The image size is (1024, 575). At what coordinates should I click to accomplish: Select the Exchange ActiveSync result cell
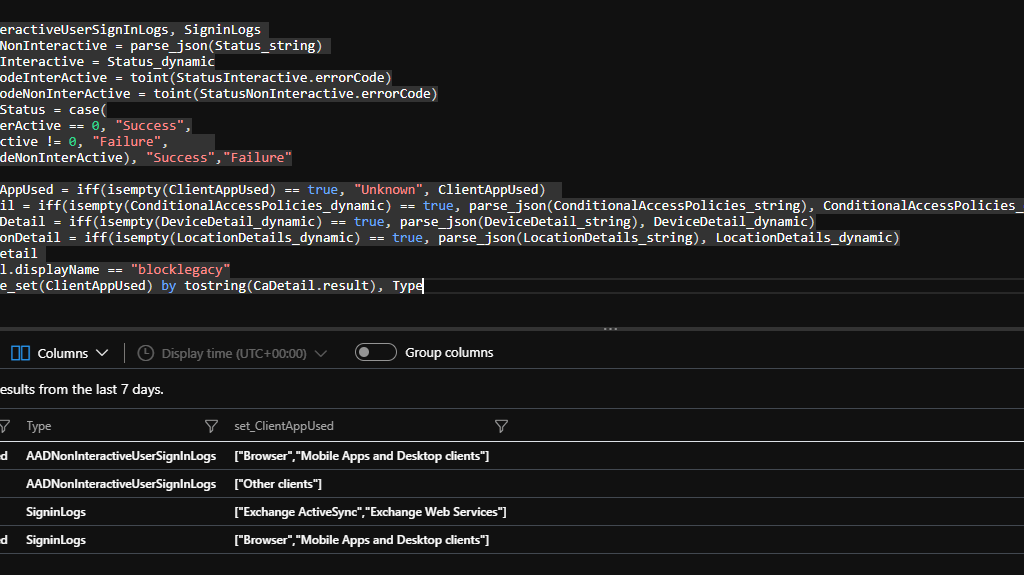pyautogui.click(x=370, y=512)
